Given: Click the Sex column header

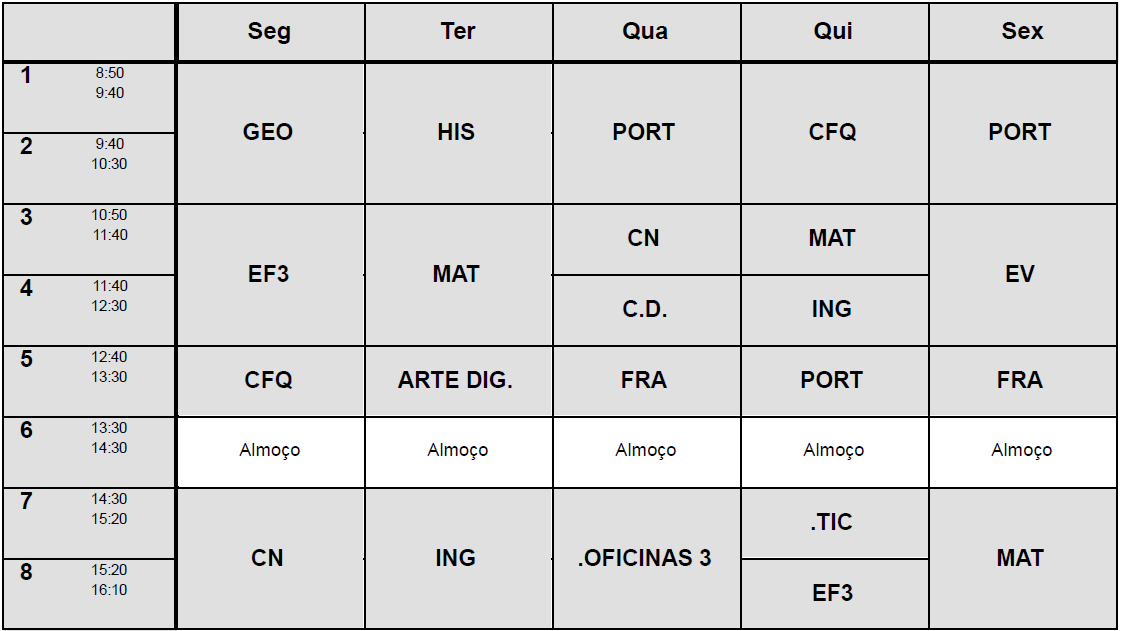Looking at the screenshot, I should [x=1021, y=32].
